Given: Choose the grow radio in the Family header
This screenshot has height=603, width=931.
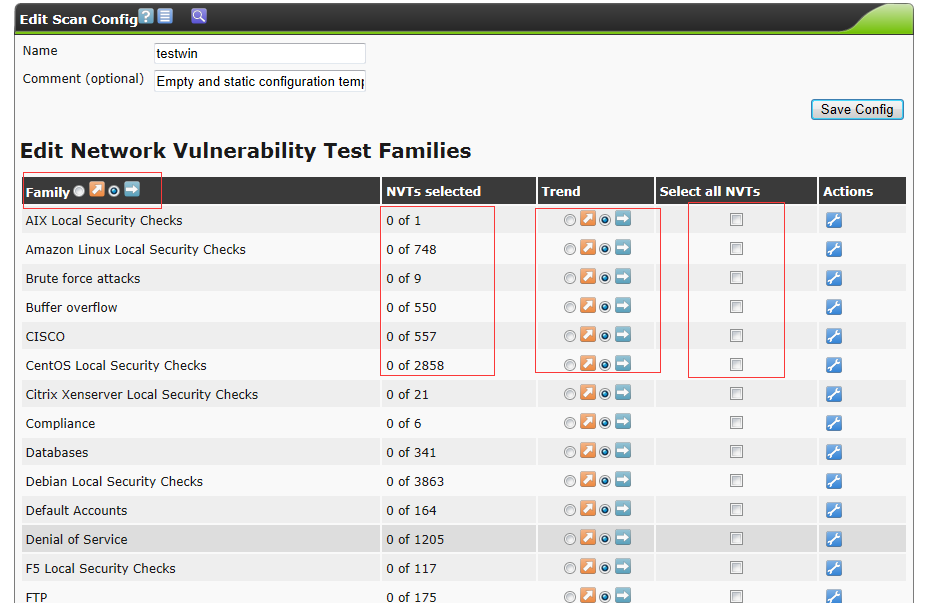Looking at the screenshot, I should pos(79,191).
